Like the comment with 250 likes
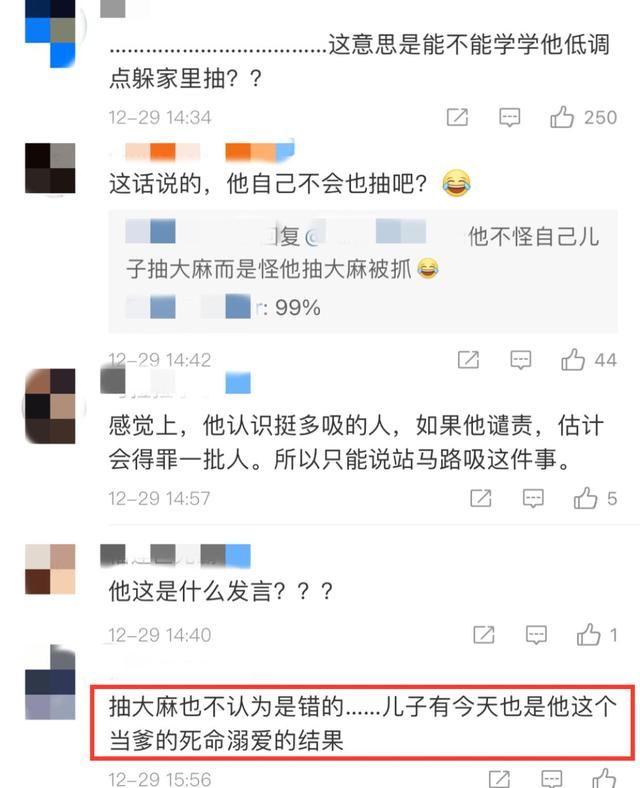 pos(562,117)
